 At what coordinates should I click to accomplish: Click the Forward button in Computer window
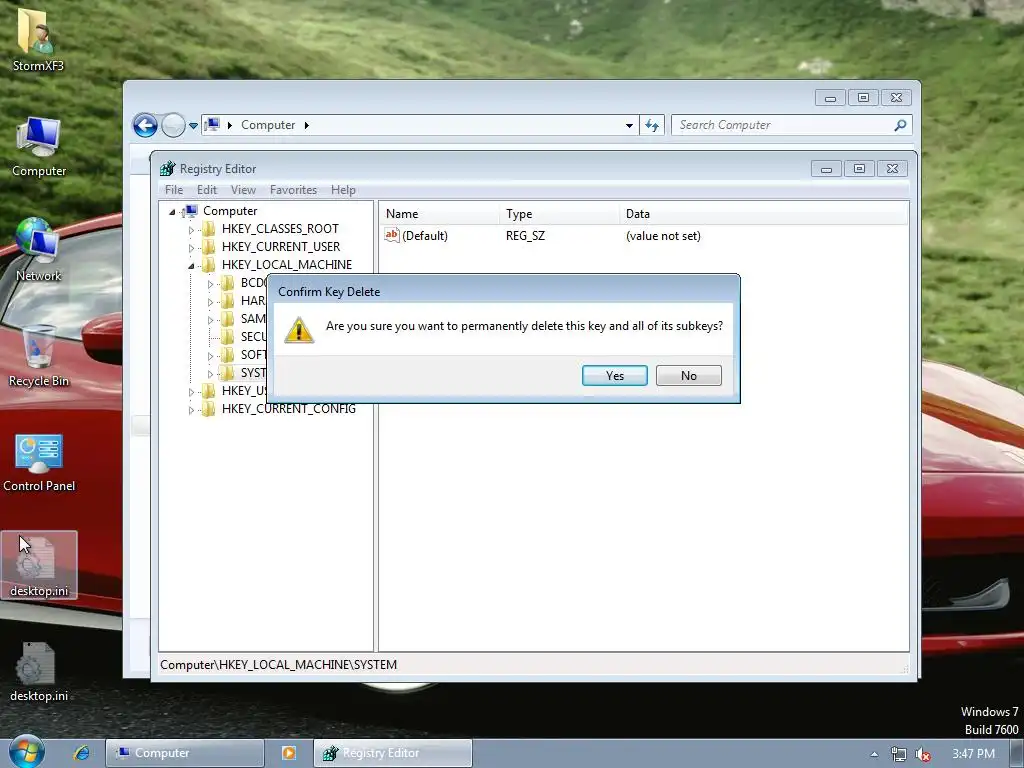pyautogui.click(x=173, y=125)
